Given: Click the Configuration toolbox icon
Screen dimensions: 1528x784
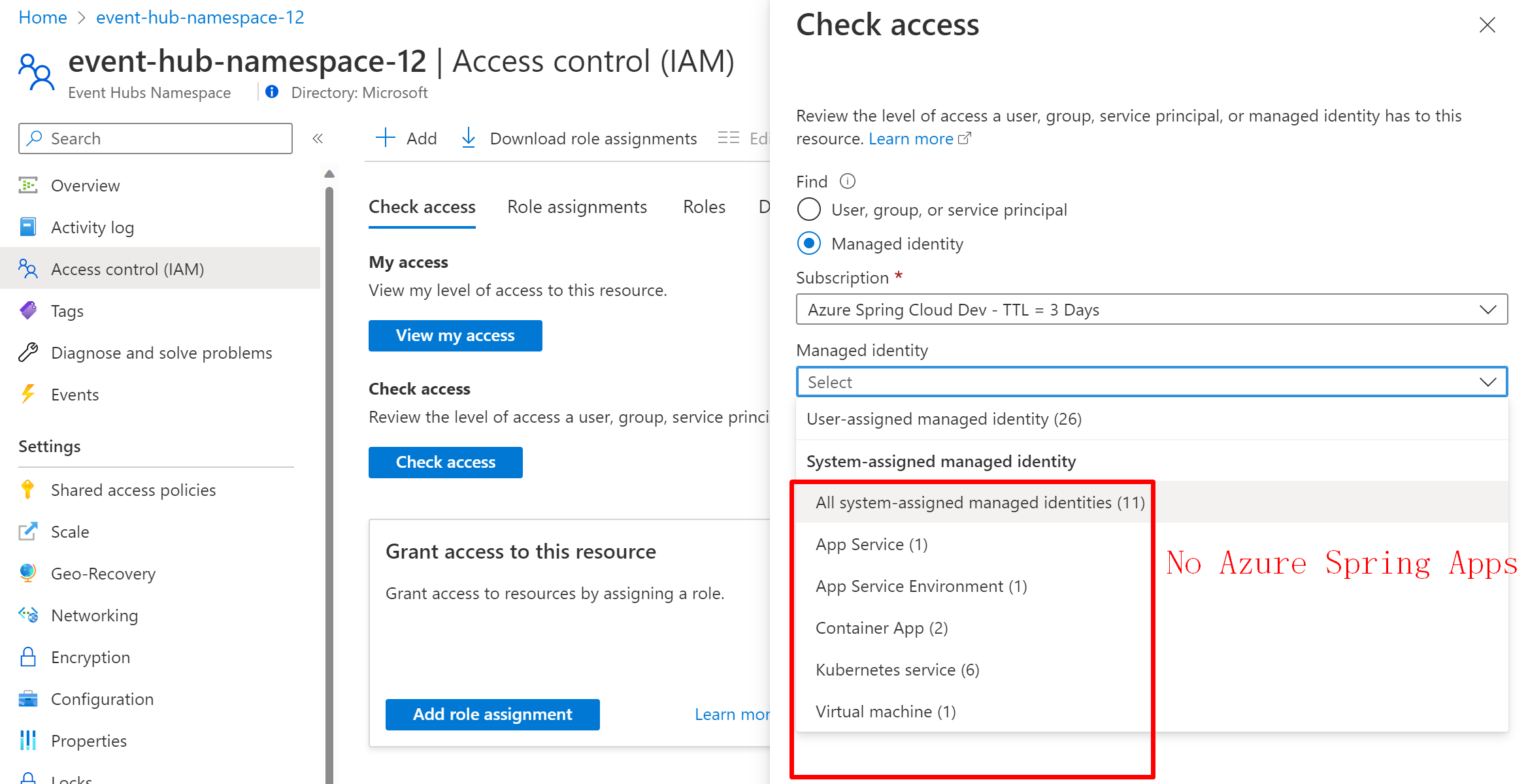Looking at the screenshot, I should pyautogui.click(x=28, y=699).
